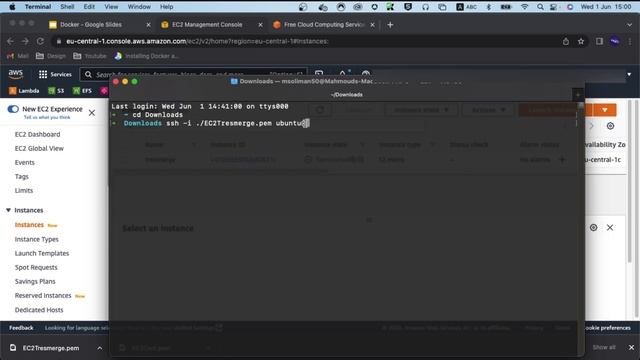The width and height of the screenshot is (640, 360).
Task: Open the browser side panel icon
Action: [x=599, y=41]
